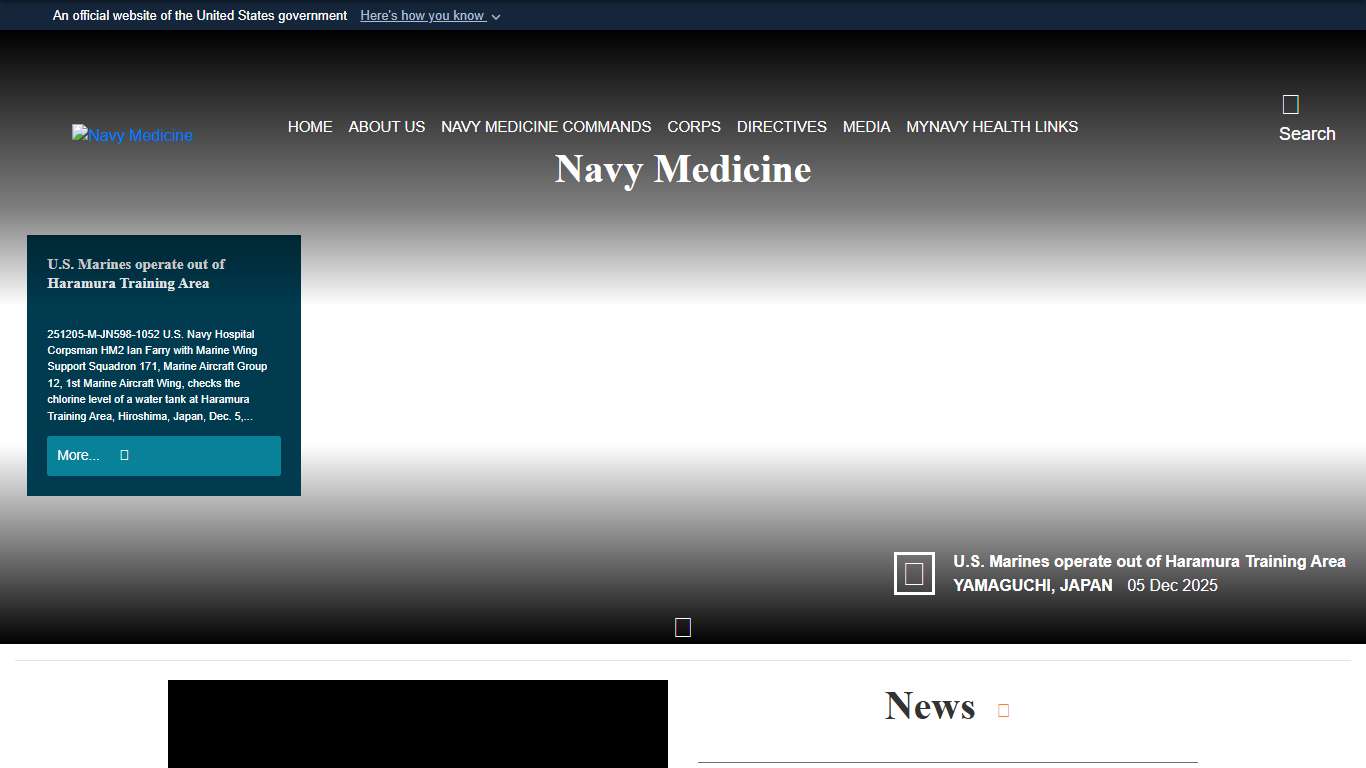This screenshot has height=768, width=1366.
Task: Open the News section heading
Action: [x=929, y=706]
